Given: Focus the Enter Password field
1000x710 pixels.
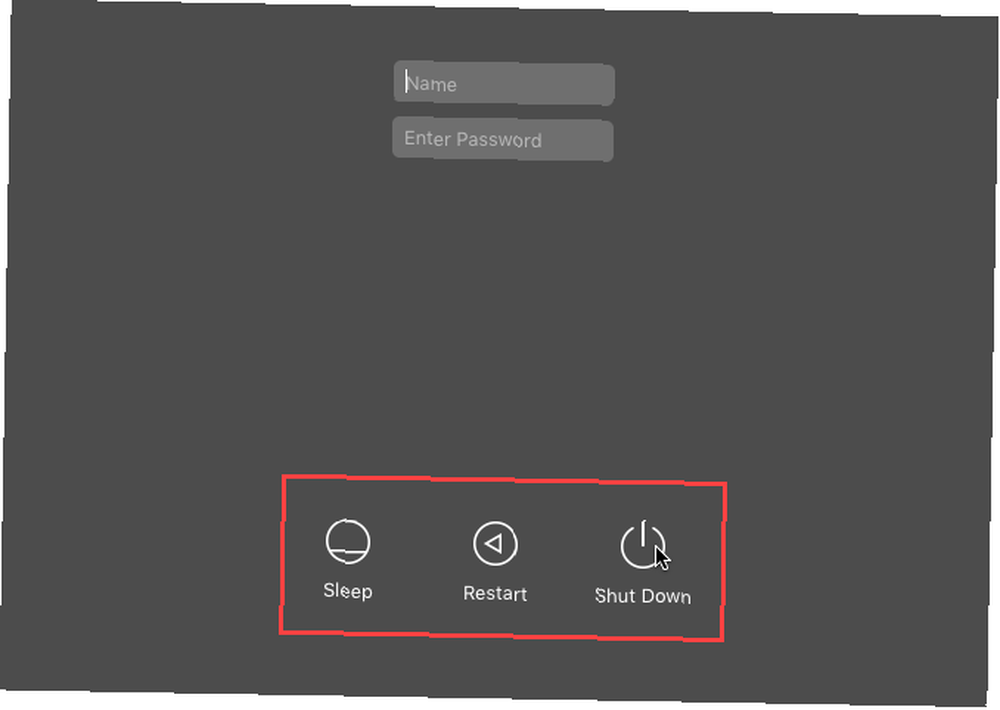Looking at the screenshot, I should (503, 139).
